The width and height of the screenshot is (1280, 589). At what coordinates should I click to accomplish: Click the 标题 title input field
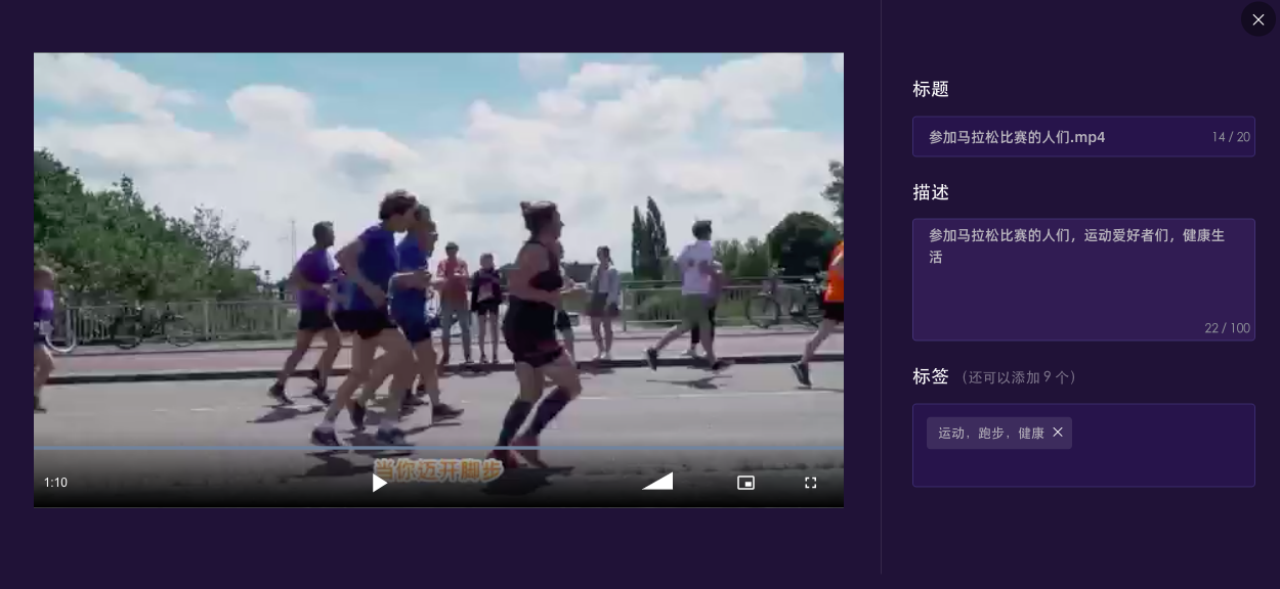tap(1060, 137)
